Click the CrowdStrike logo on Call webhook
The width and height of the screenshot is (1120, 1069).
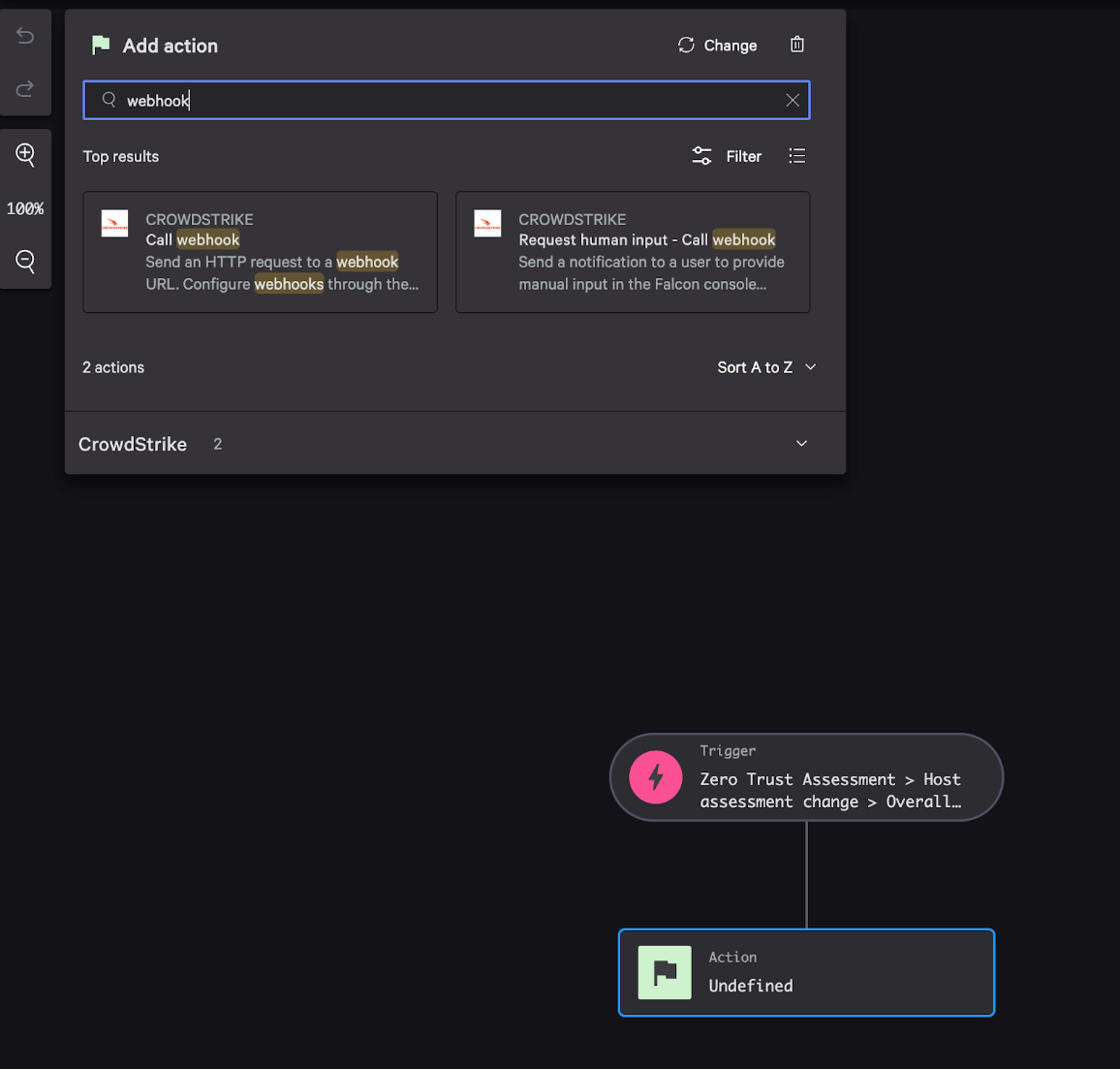tap(114, 224)
